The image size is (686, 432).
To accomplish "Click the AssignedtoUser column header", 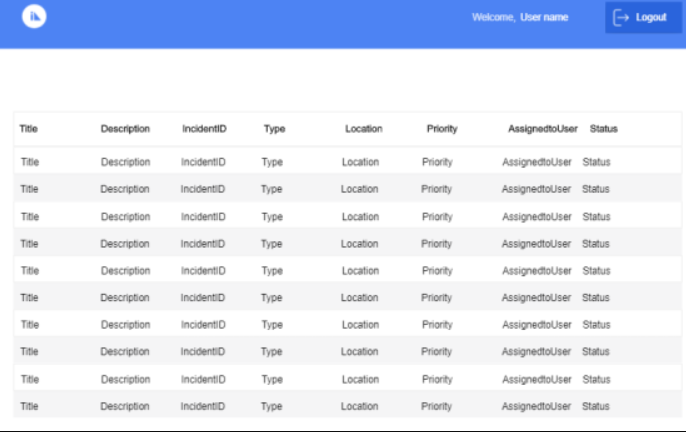I will pyautogui.click(x=543, y=129).
